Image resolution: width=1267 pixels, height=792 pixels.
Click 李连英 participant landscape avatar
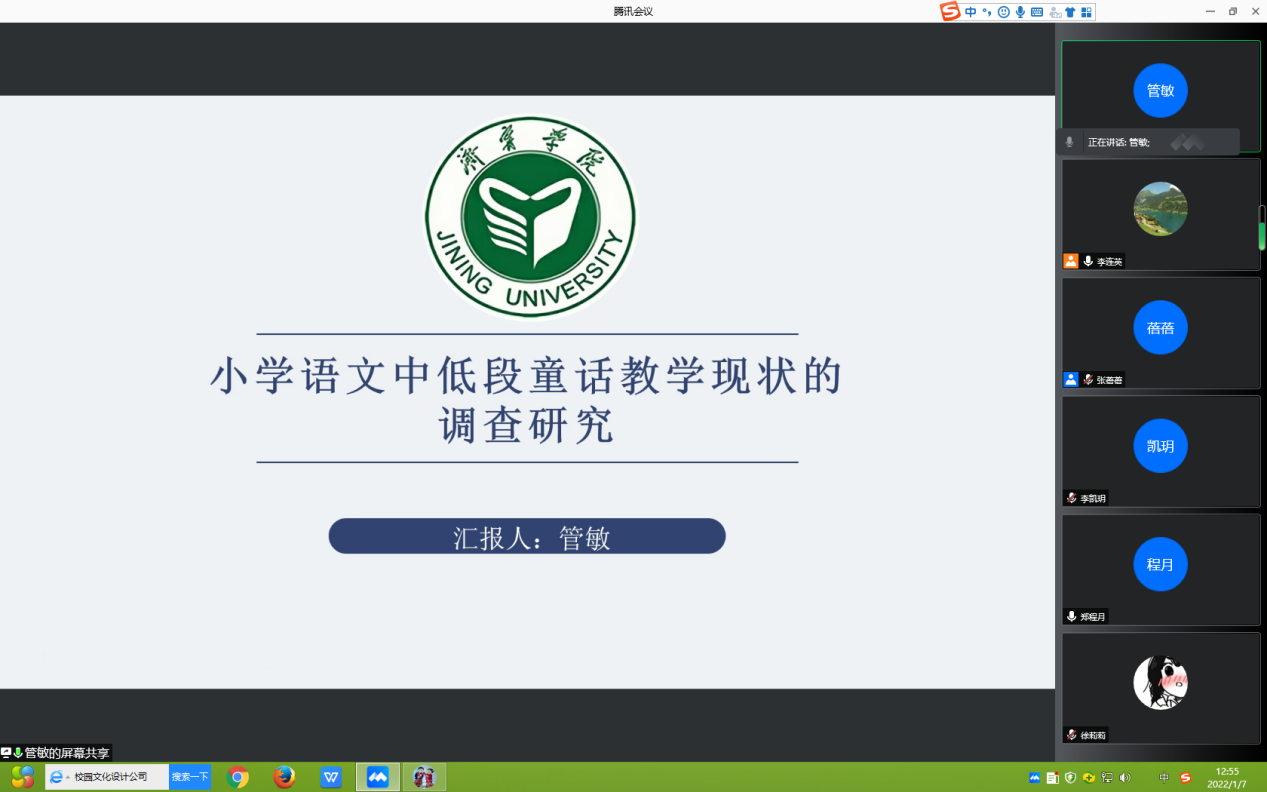[x=1160, y=209]
